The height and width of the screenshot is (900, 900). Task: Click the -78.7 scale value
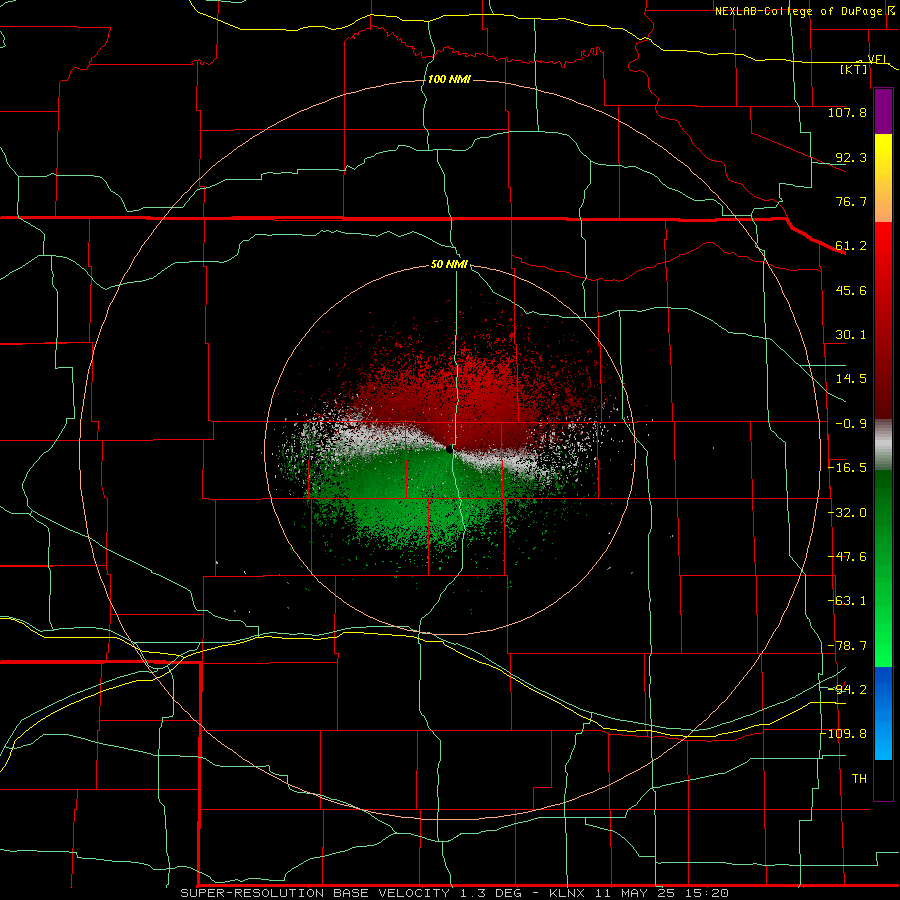click(848, 646)
